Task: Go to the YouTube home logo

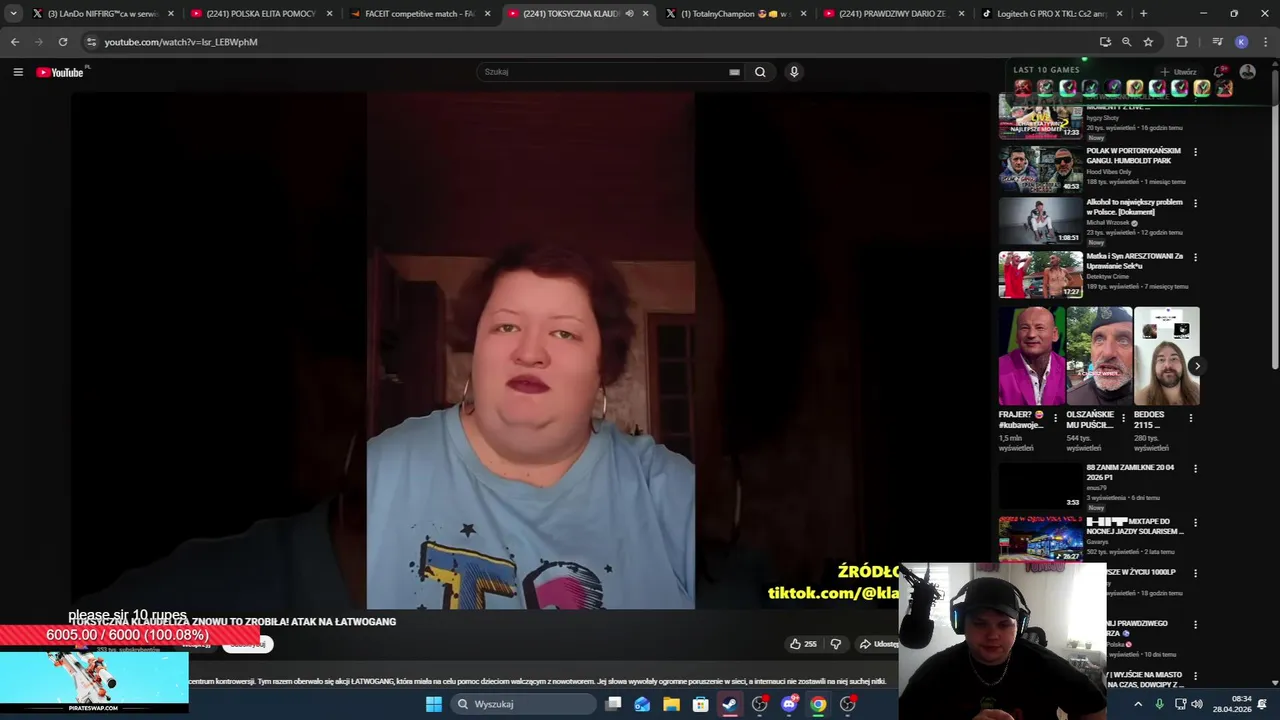Action: (x=60, y=72)
